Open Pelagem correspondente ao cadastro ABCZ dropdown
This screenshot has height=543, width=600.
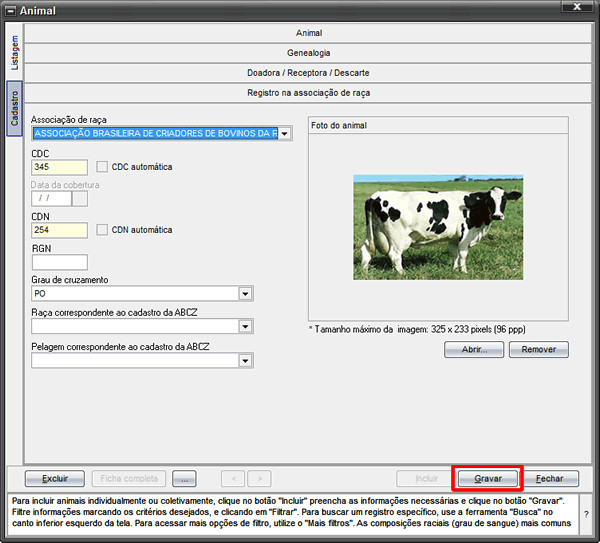coord(245,360)
